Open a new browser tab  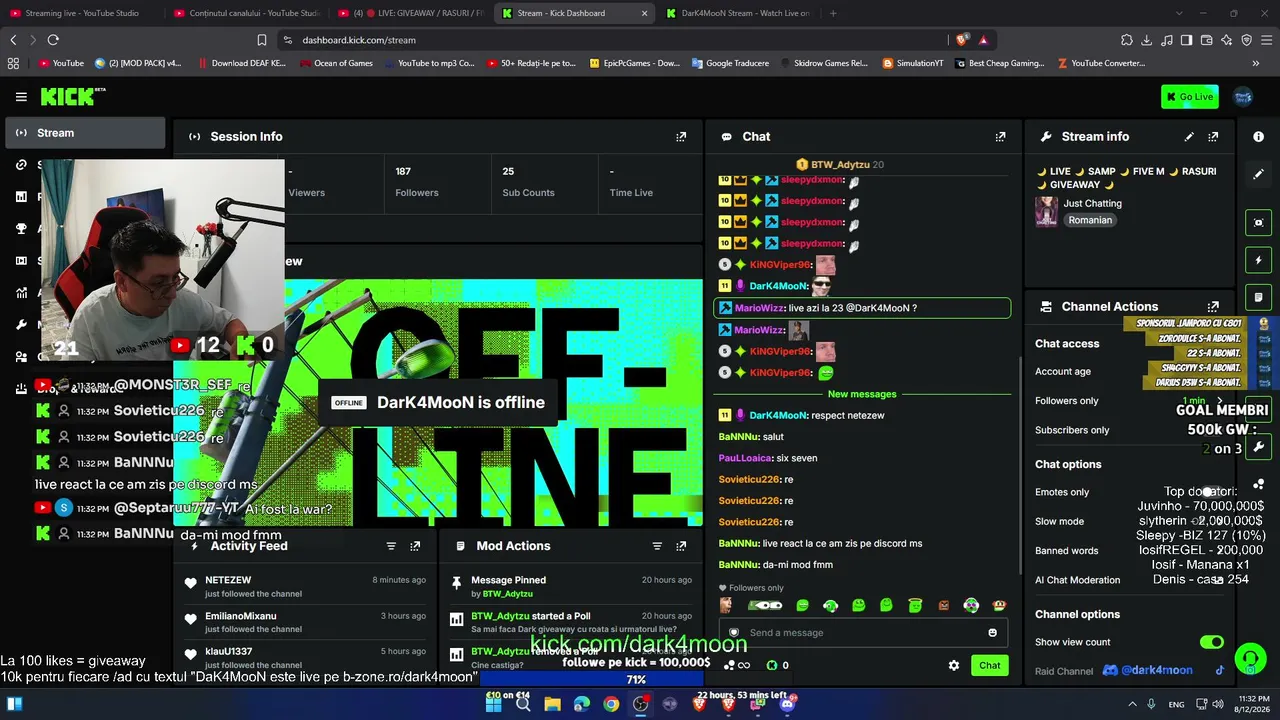click(x=833, y=13)
